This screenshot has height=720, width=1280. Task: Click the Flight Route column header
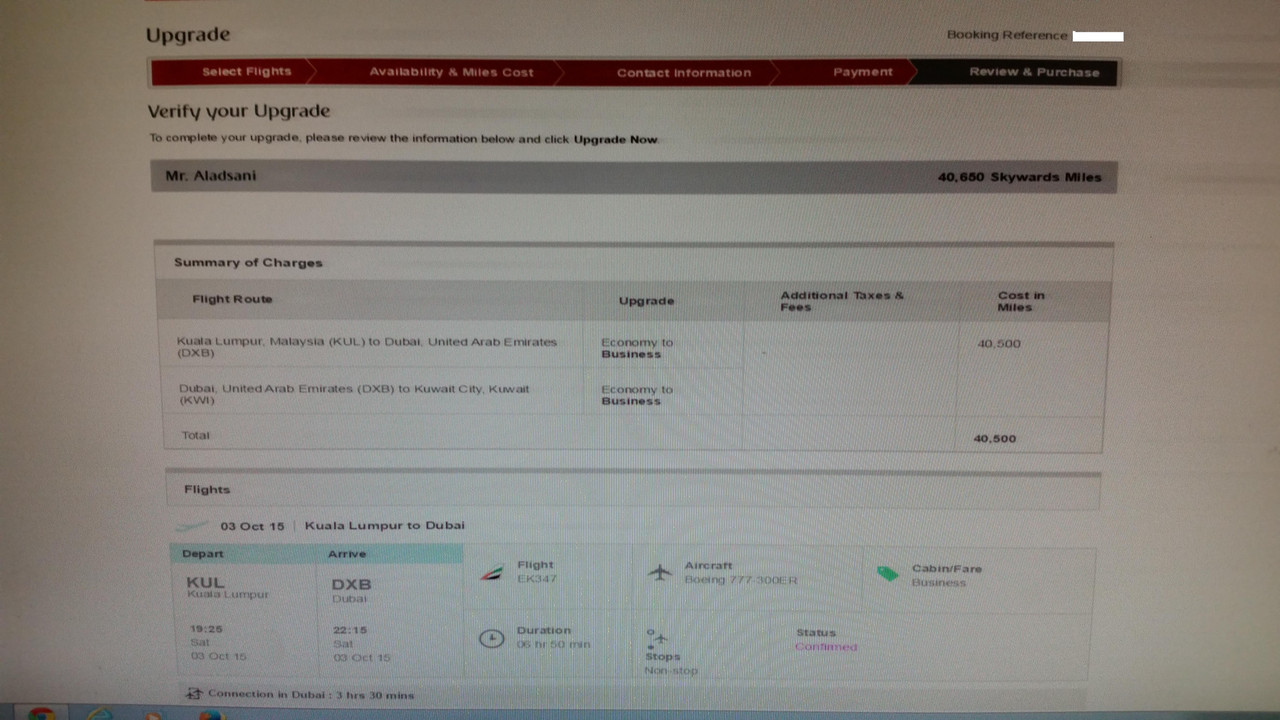pos(232,299)
